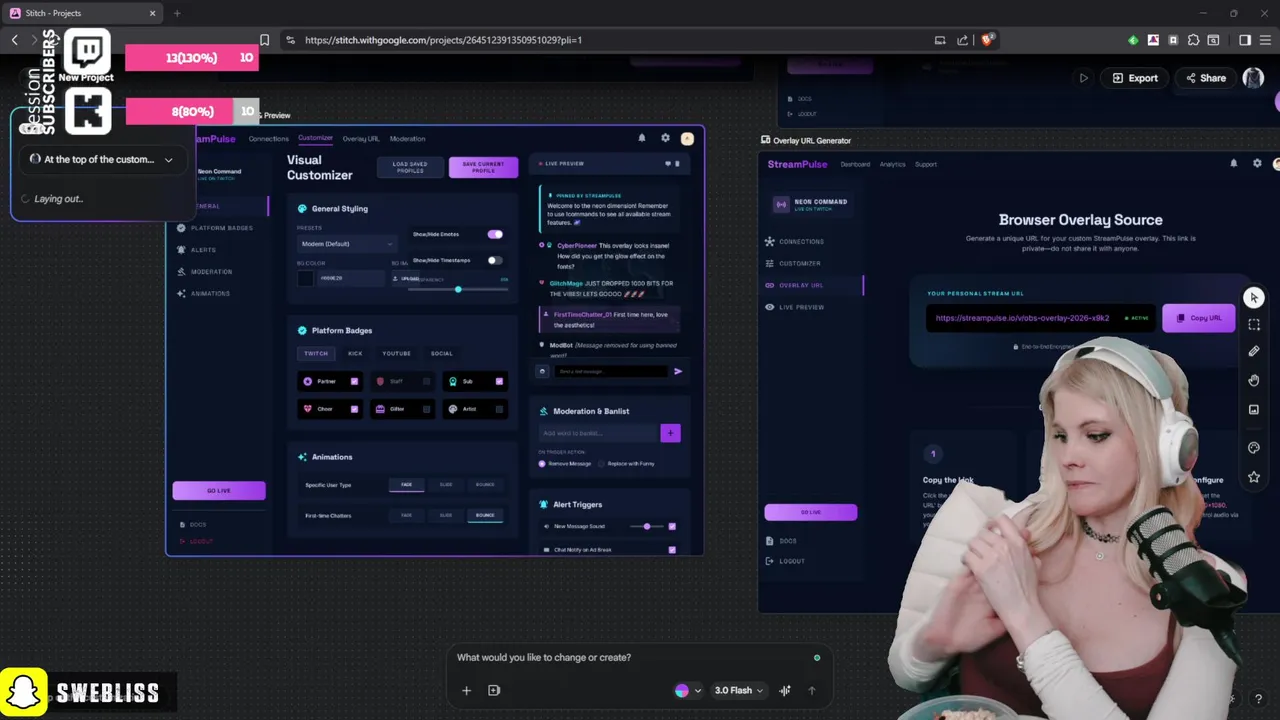
Task: Select the KICK platform badges tab
Action: 355,353
